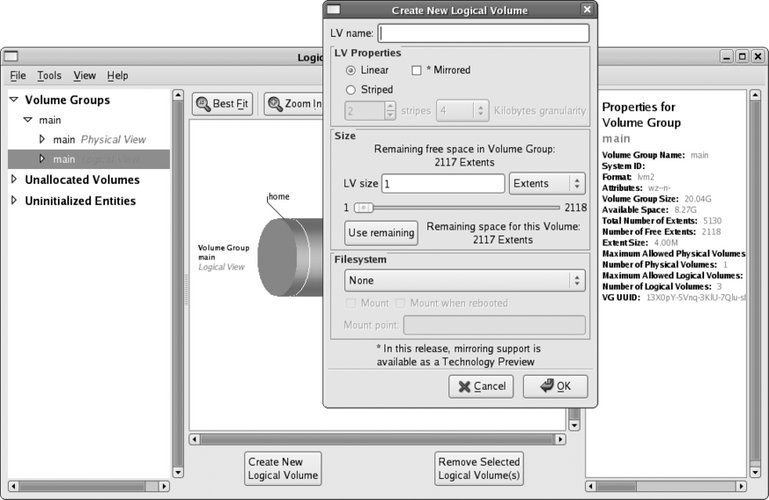Open the Extents size unit dropdown
Image resolution: width=769 pixels, height=500 pixels.
coord(546,184)
